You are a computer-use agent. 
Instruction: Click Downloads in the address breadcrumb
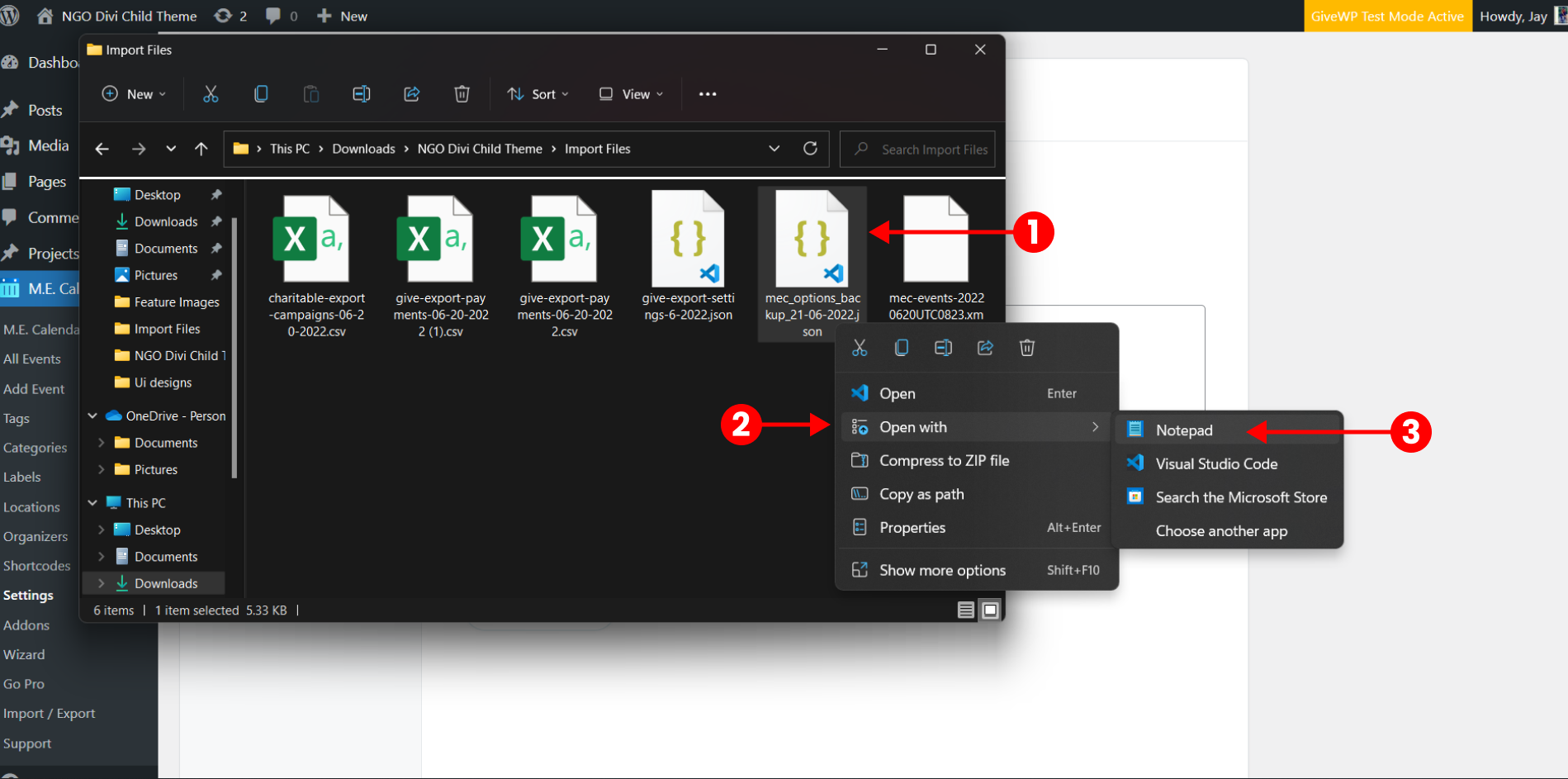[363, 149]
